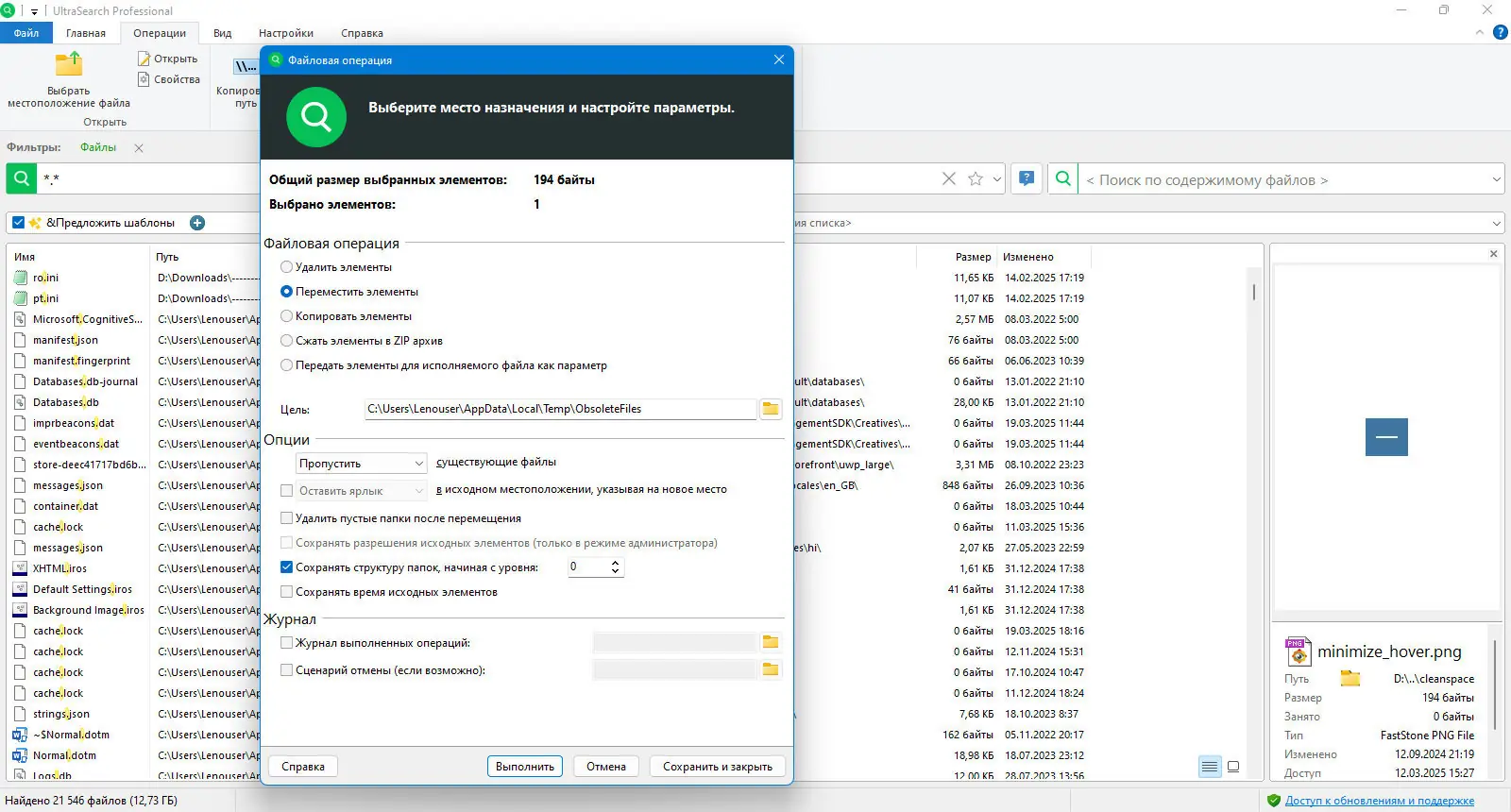The image size is (1511, 812).
Task: Browse folder for 'Сценарий отмены' file
Action: [x=771, y=669]
